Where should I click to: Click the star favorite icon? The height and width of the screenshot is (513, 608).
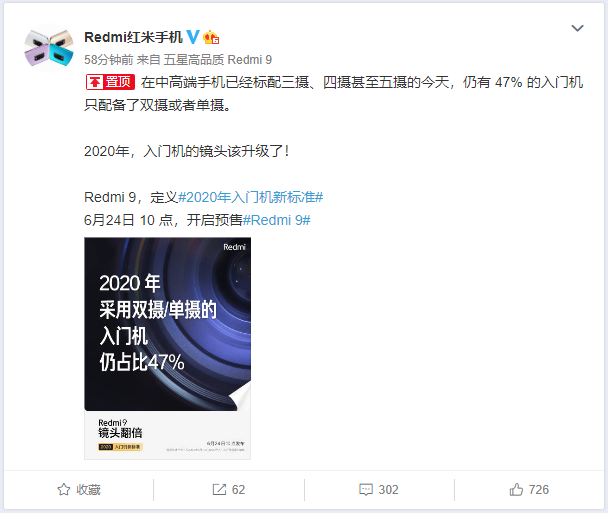64,489
